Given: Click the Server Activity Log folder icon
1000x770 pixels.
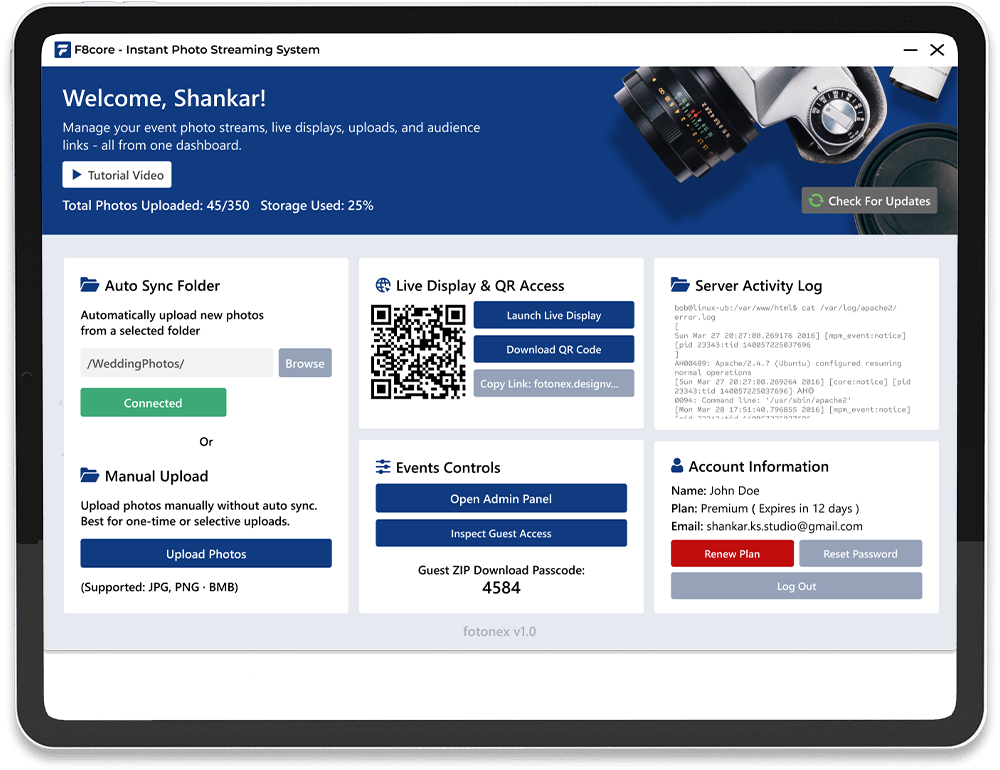Looking at the screenshot, I should [x=680, y=286].
